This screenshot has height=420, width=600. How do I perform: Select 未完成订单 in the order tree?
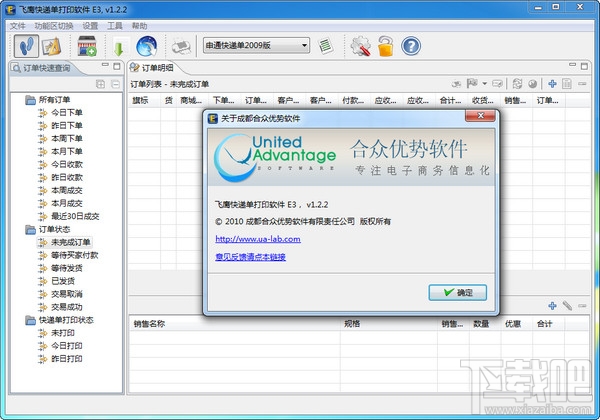coord(70,242)
